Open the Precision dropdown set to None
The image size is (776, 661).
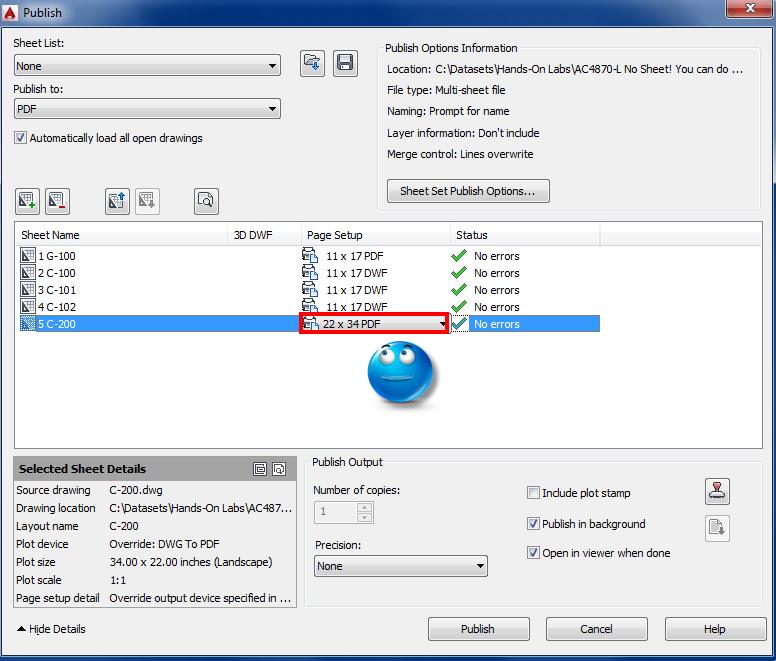[x=400, y=566]
